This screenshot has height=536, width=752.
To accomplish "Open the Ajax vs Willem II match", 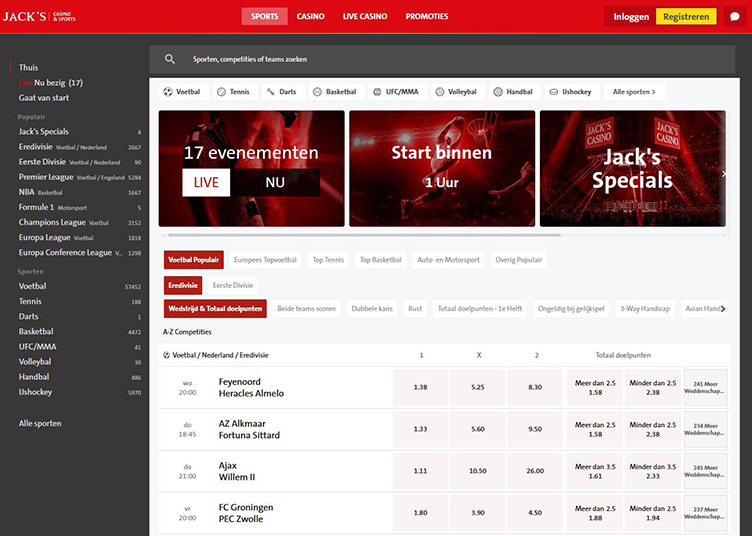I will 237,471.
